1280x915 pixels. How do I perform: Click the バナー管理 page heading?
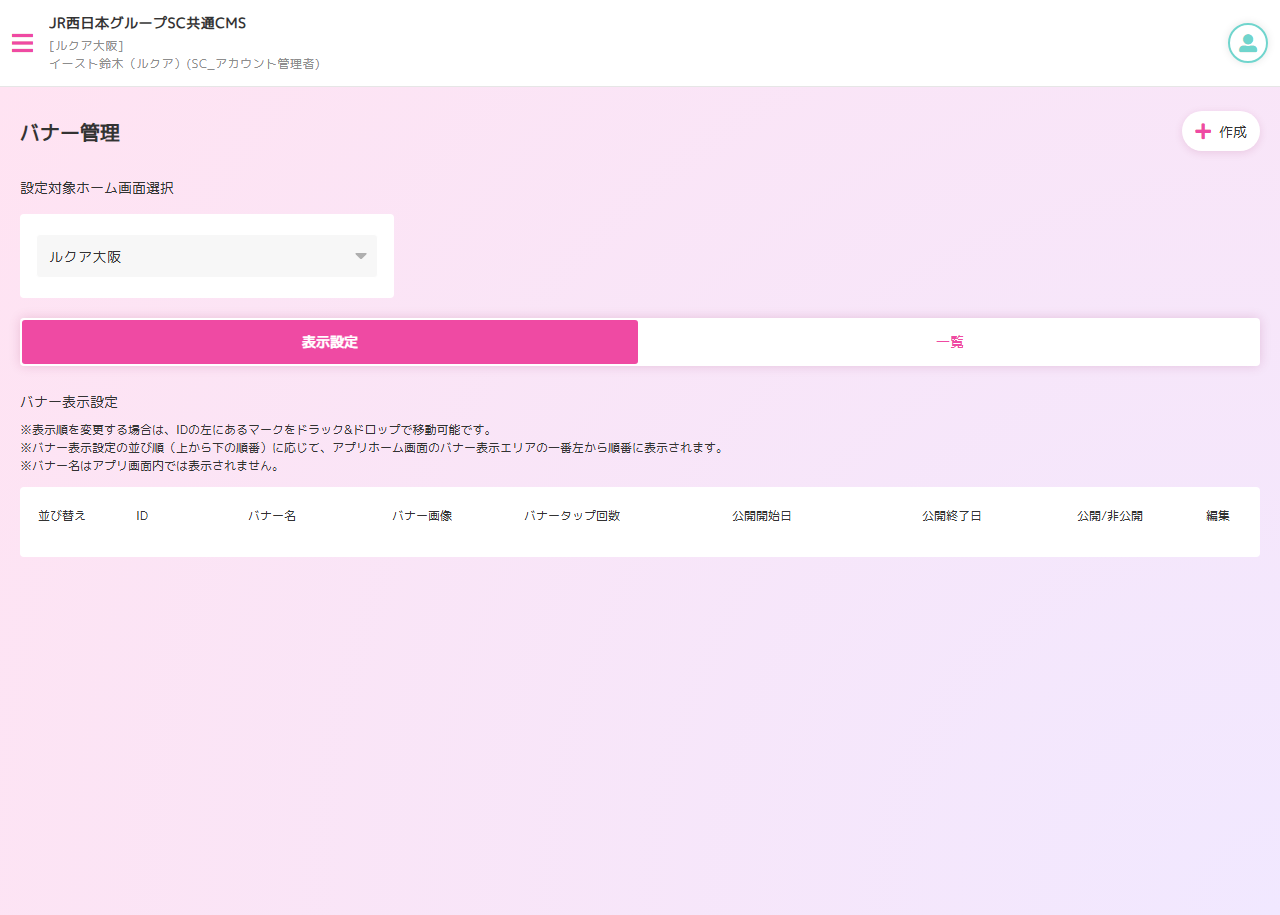(70, 133)
